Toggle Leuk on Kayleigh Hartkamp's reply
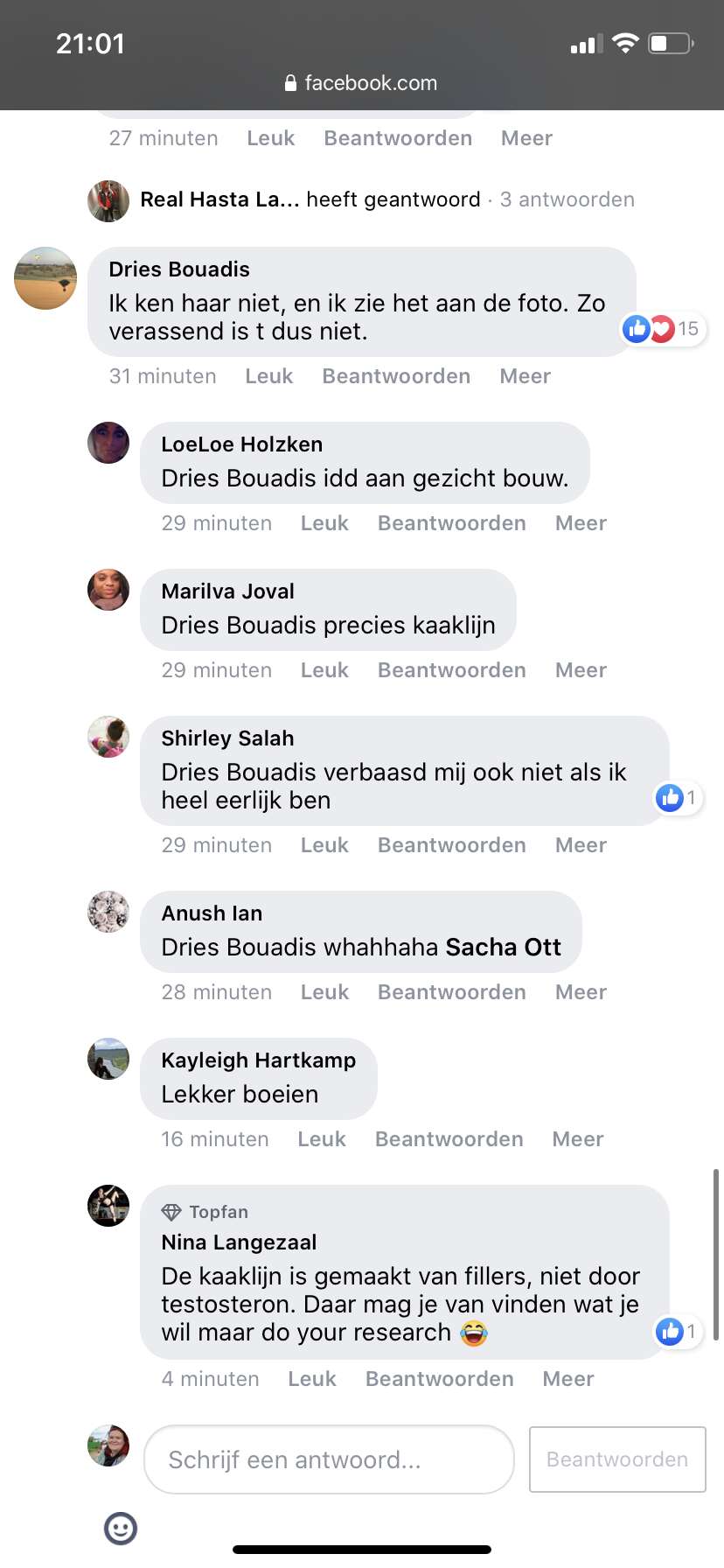This screenshot has width=724, height=1568. pos(322,1139)
